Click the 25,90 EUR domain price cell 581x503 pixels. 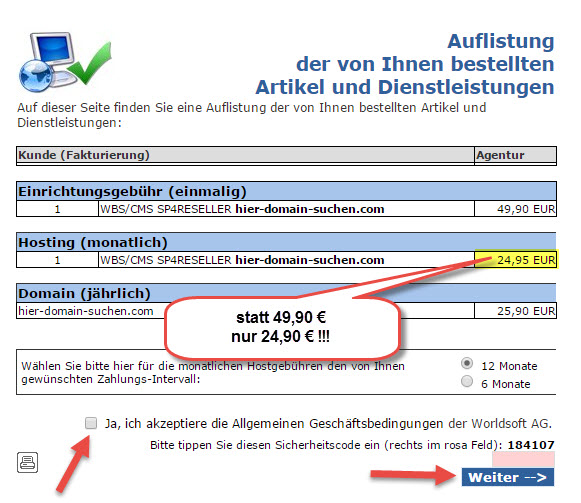click(515, 311)
